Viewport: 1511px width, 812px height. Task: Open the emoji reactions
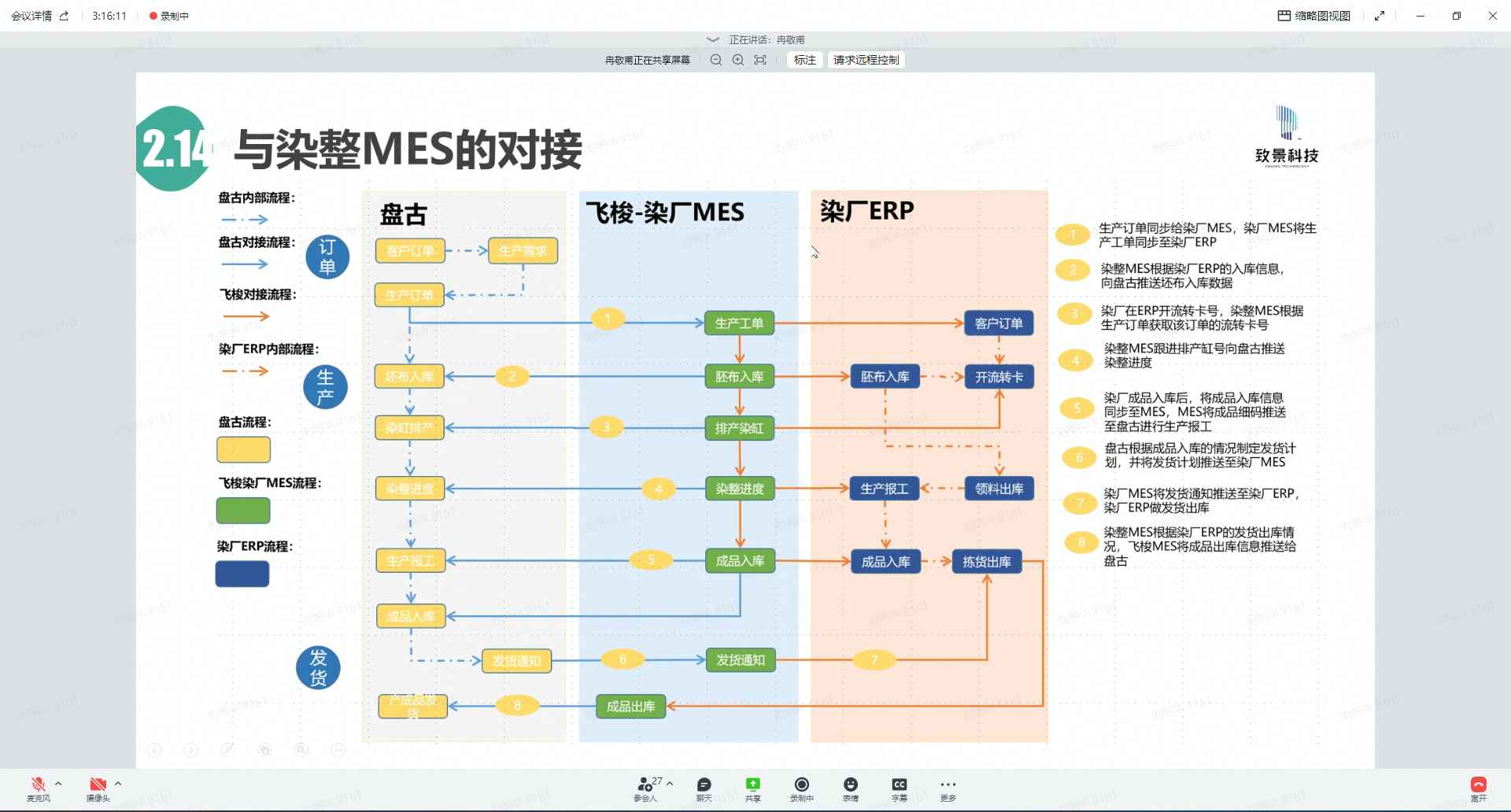coord(851,788)
